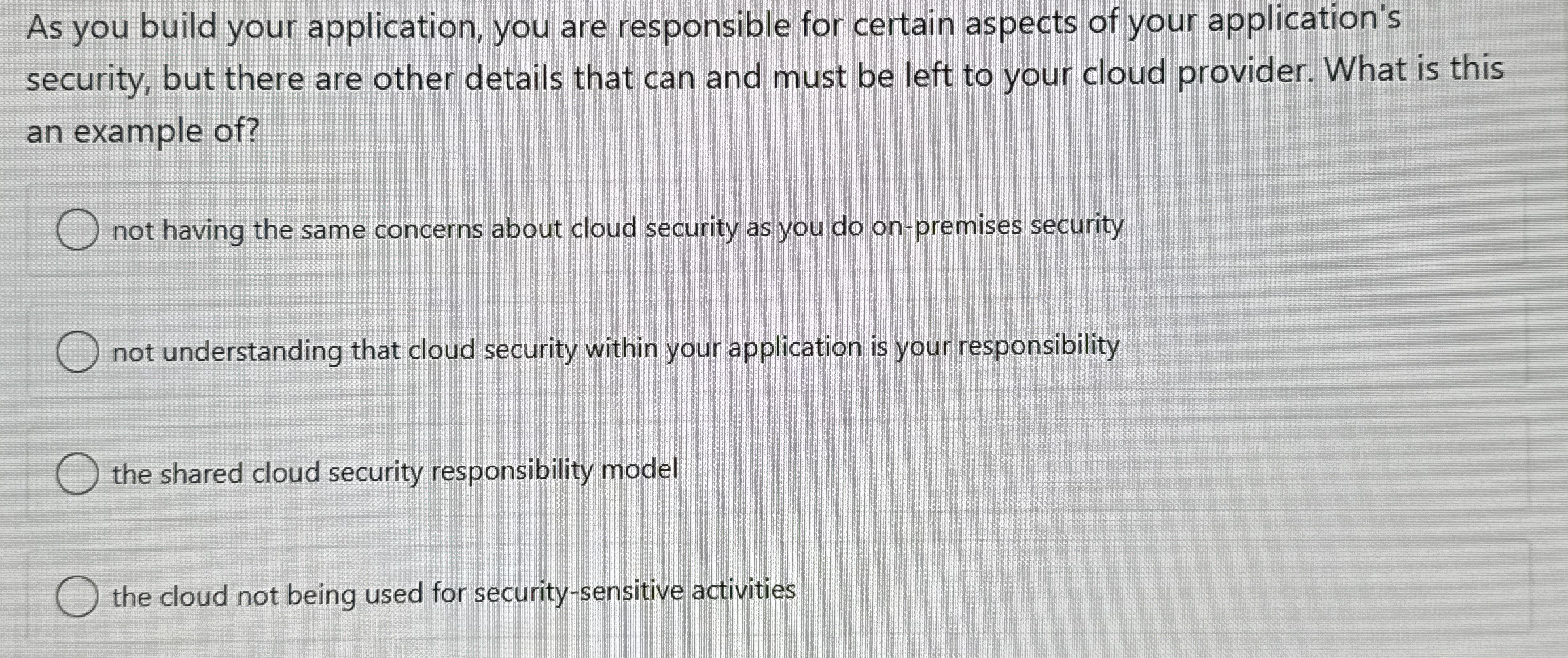
Task: Click the answer text about security-sensitive activities
Action: coord(452,594)
